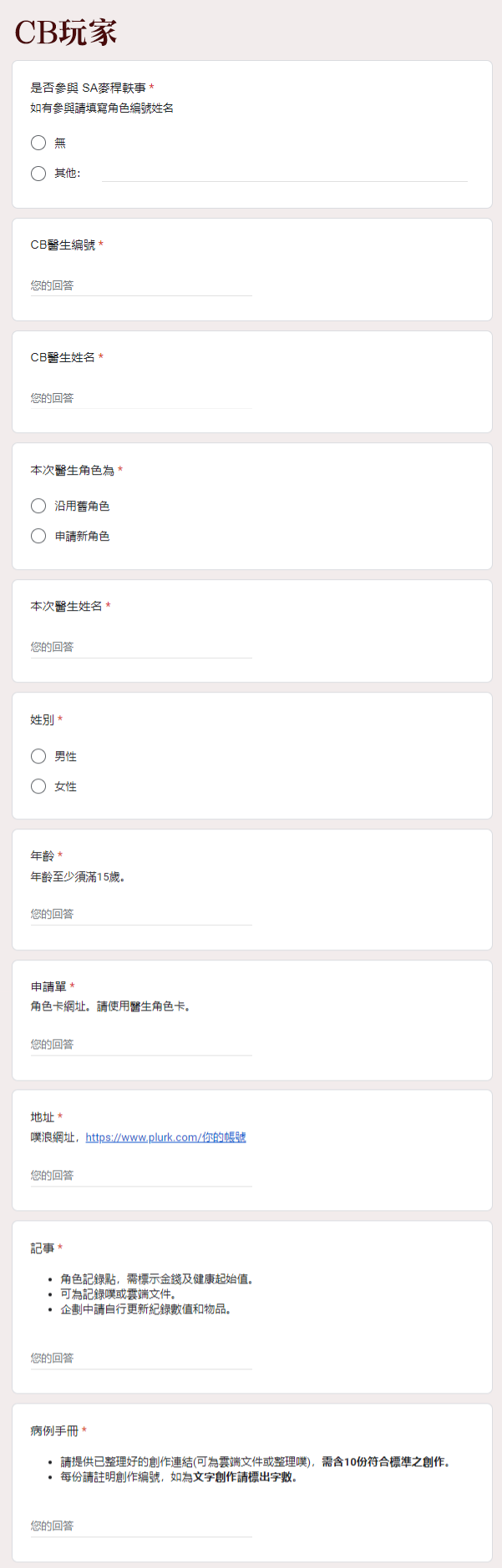Viewport: 502px width, 1568px height.
Task: Click the 申請單 answer field
Action: coord(141,1044)
